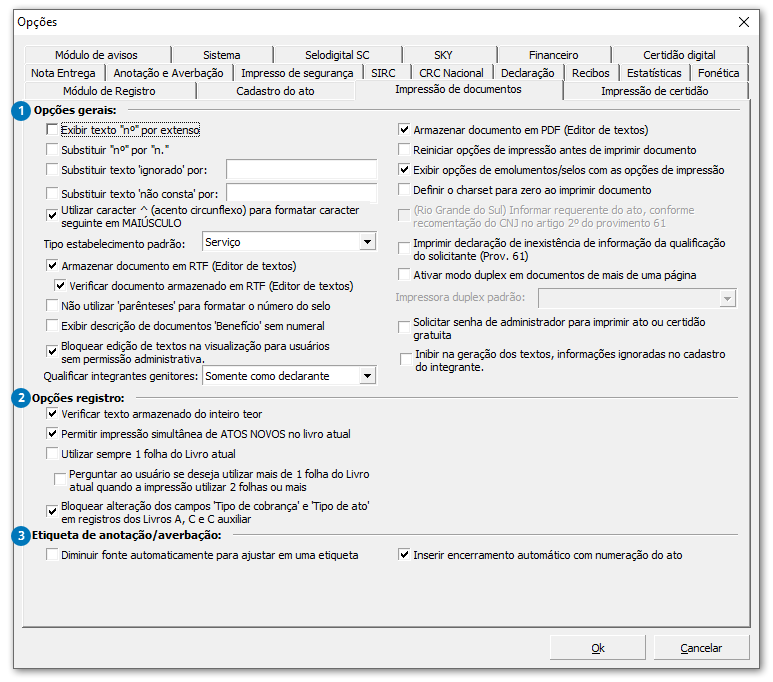The width and height of the screenshot is (773, 682).
Task: Toggle 'Verificar documento armazenado em RTF' checkbox
Action: pyautogui.click(x=60, y=286)
